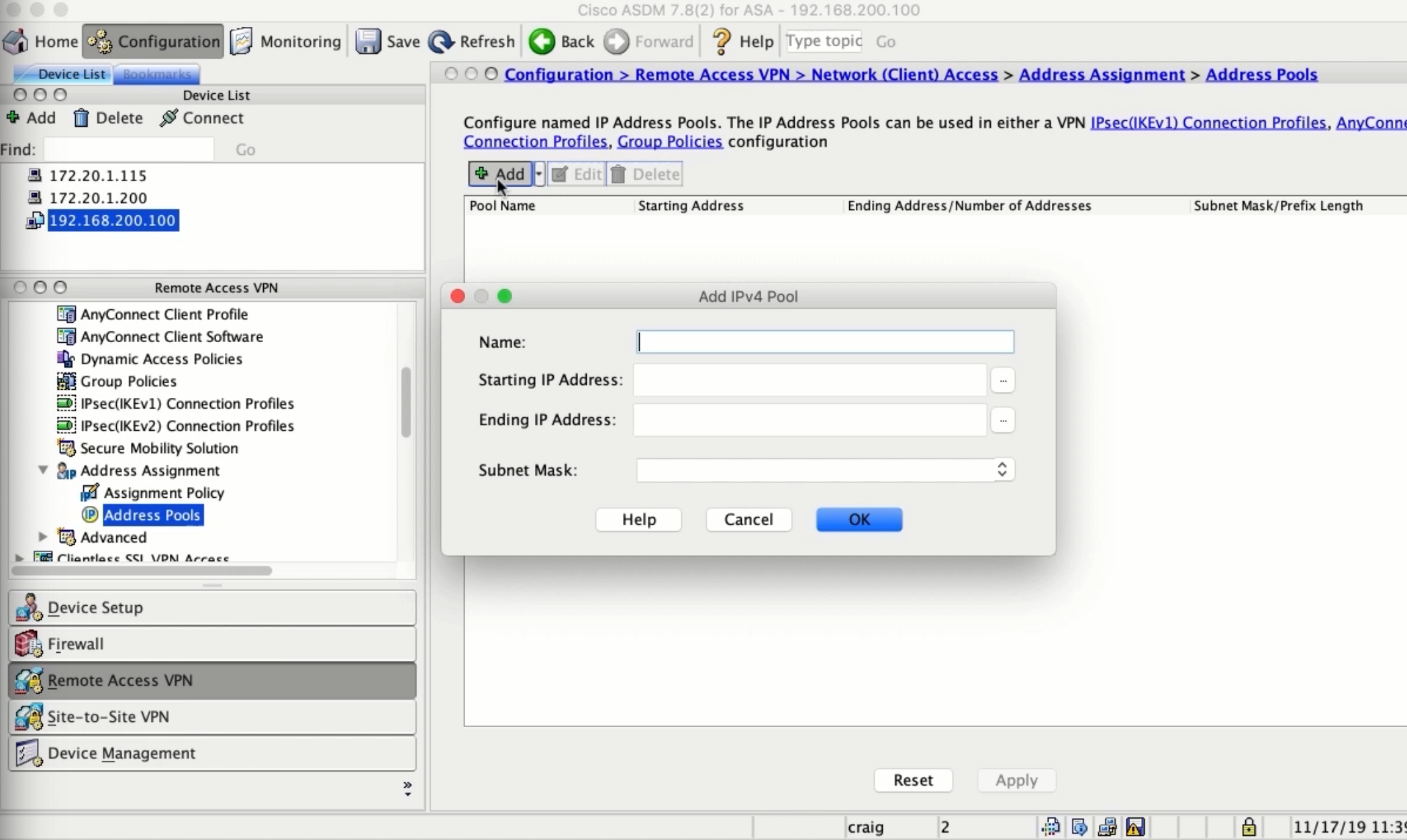Click the Home toolbar icon
Image resolution: width=1407 pixels, height=840 pixels.
(16, 42)
